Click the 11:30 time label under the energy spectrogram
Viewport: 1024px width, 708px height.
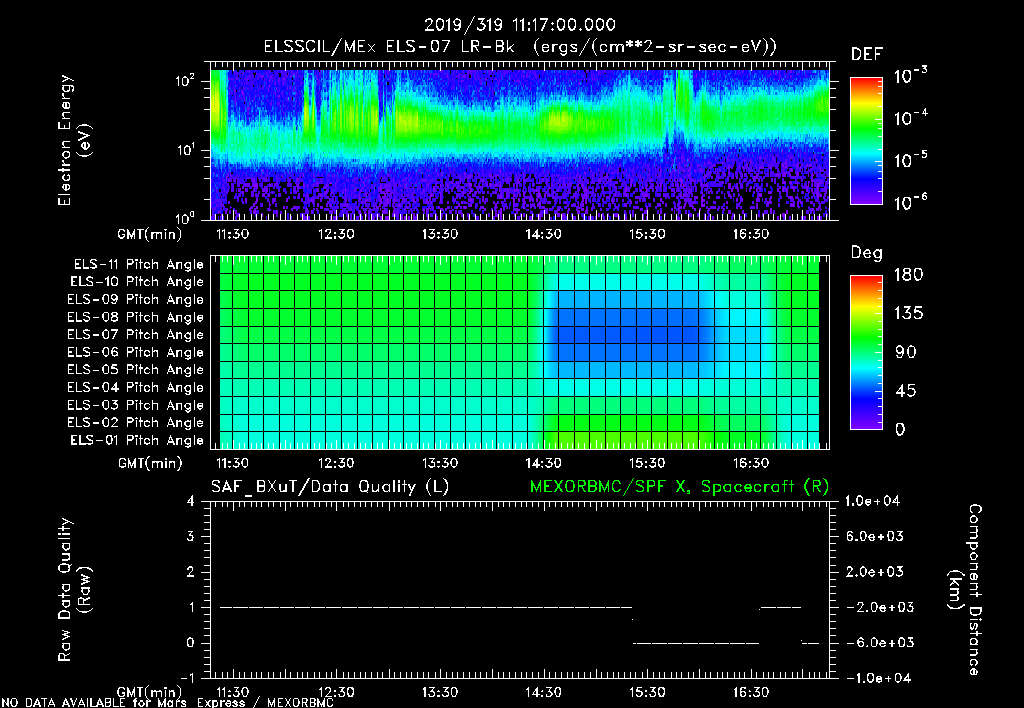(x=232, y=234)
